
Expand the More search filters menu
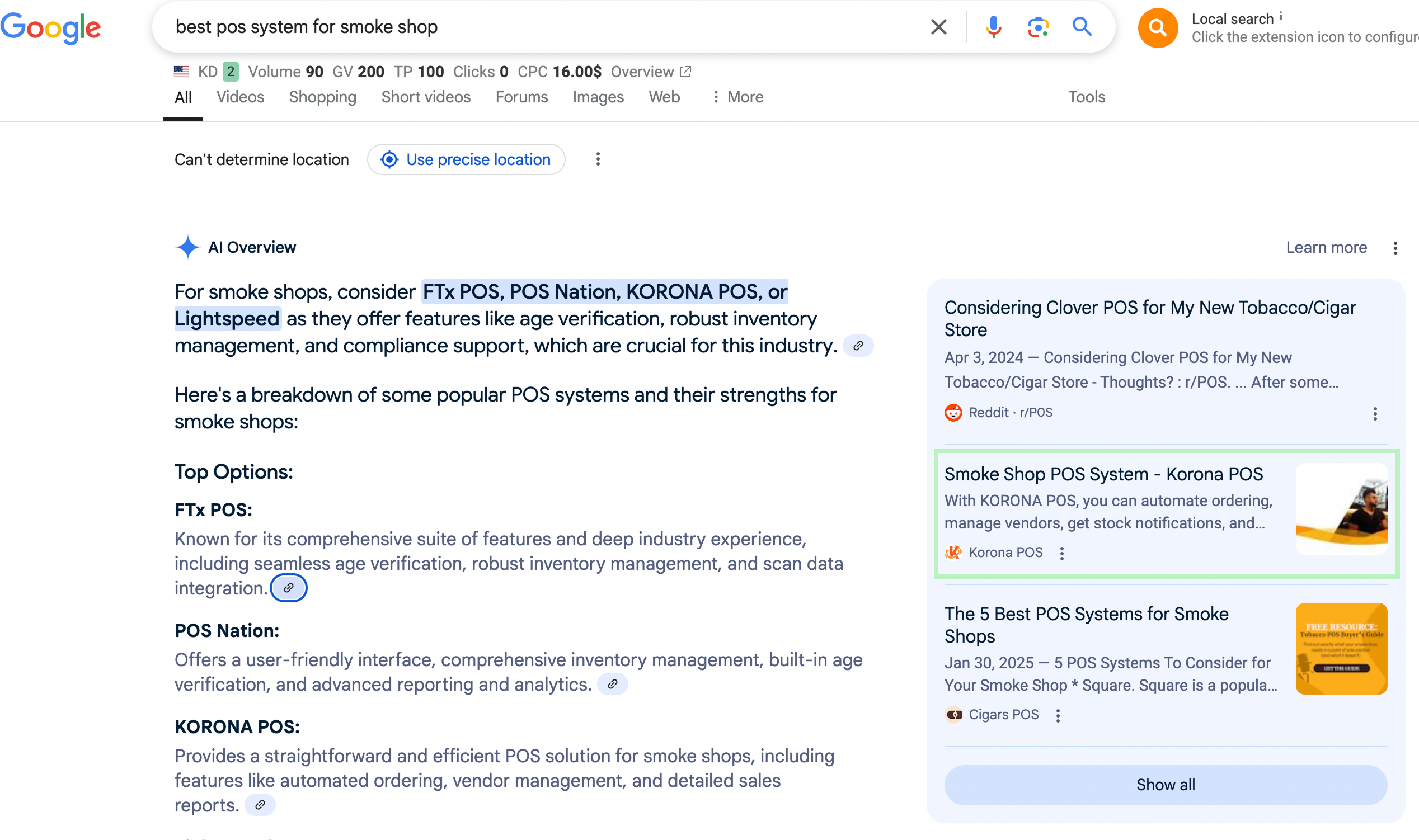[737, 97]
